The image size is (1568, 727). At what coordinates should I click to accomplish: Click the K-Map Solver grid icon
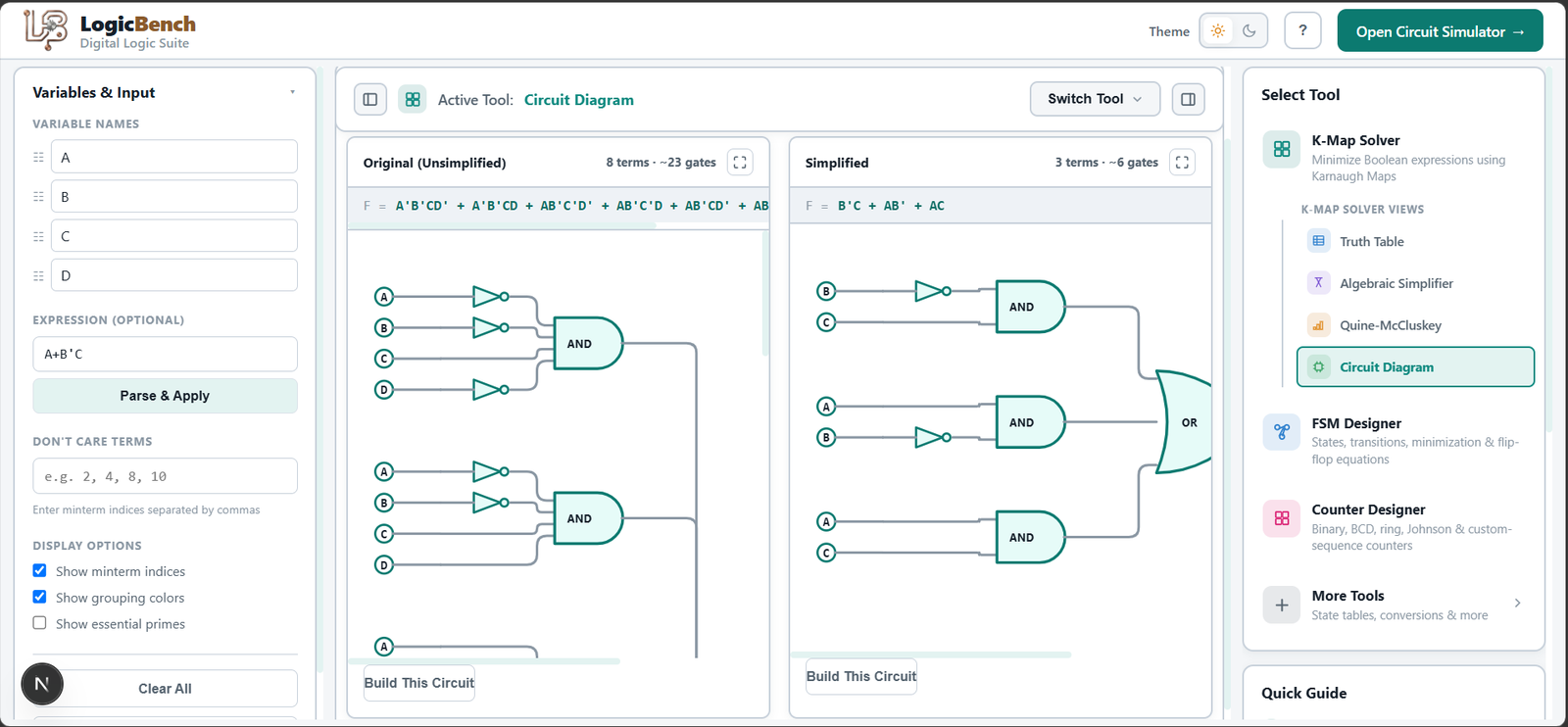[x=1281, y=149]
